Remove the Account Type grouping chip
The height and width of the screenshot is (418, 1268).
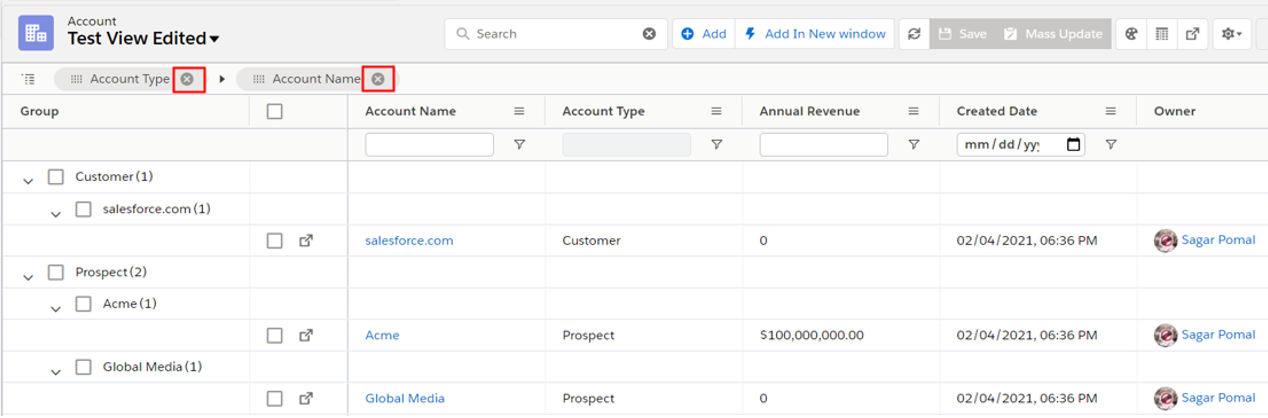(x=187, y=79)
